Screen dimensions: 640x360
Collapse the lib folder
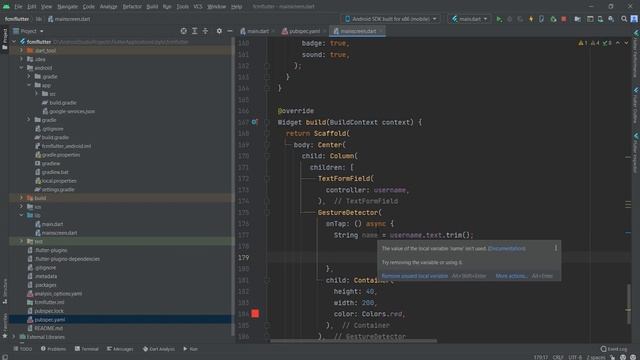[x=22, y=215]
